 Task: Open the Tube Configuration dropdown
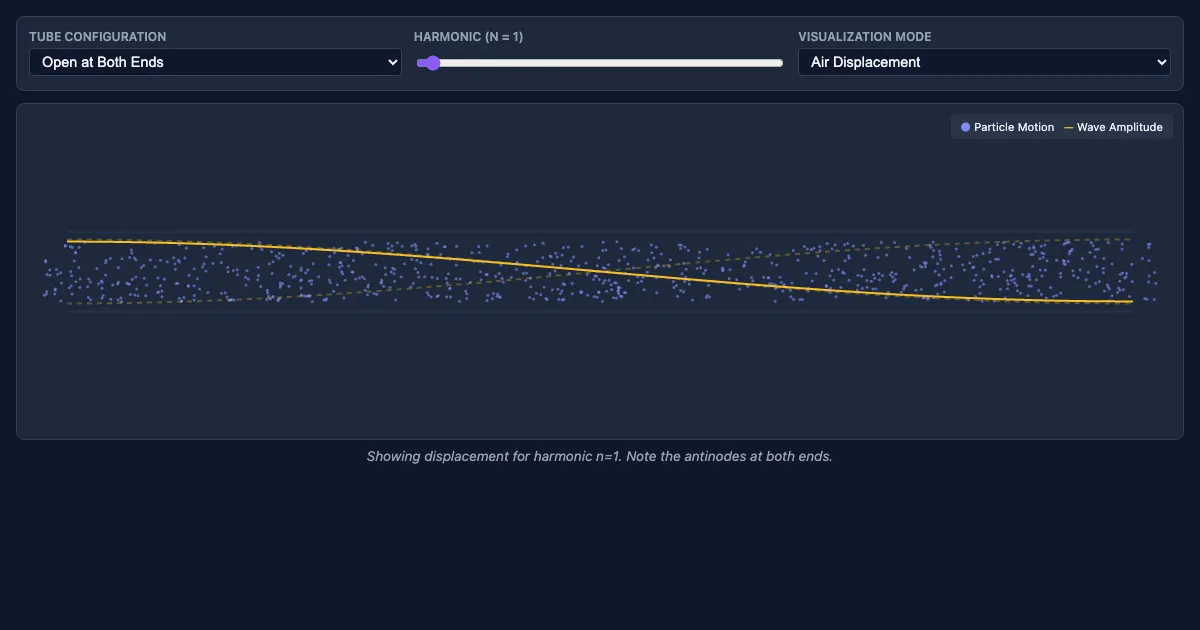(x=215, y=62)
